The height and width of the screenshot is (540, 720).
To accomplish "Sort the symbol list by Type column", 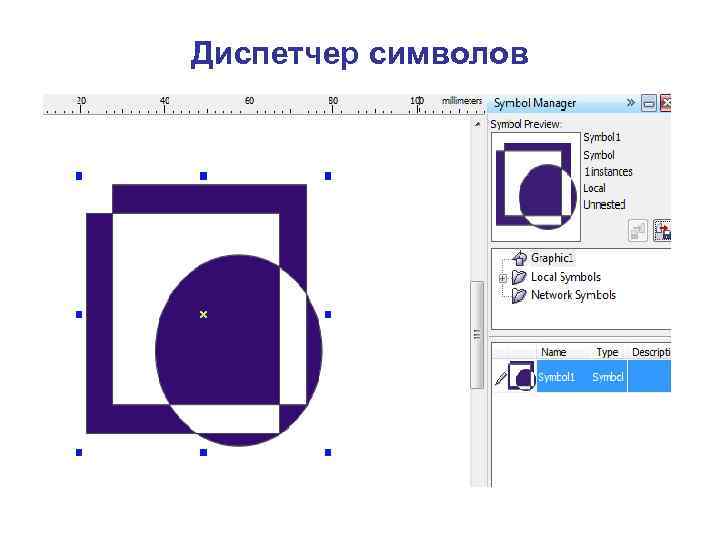I will (x=607, y=352).
